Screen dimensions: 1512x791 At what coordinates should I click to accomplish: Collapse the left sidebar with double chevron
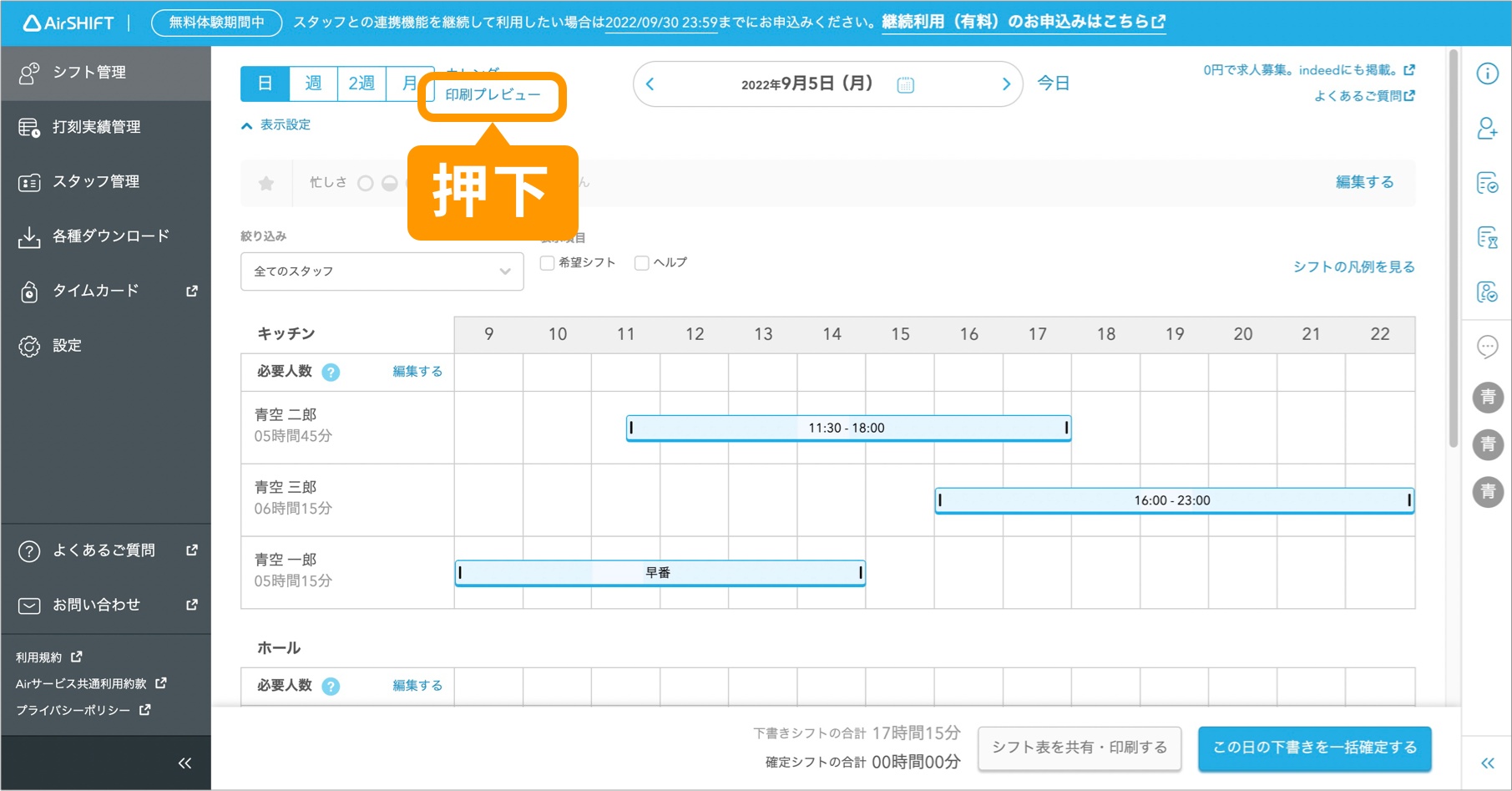pos(185,763)
